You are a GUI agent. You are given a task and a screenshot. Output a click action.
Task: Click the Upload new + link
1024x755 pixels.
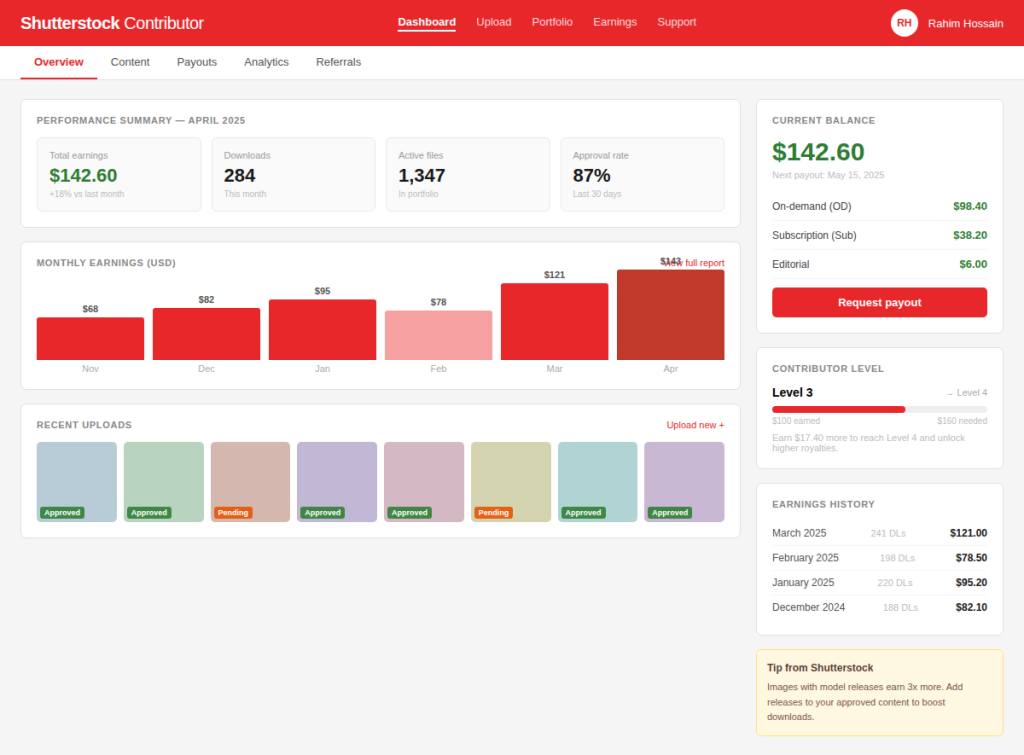coord(695,425)
